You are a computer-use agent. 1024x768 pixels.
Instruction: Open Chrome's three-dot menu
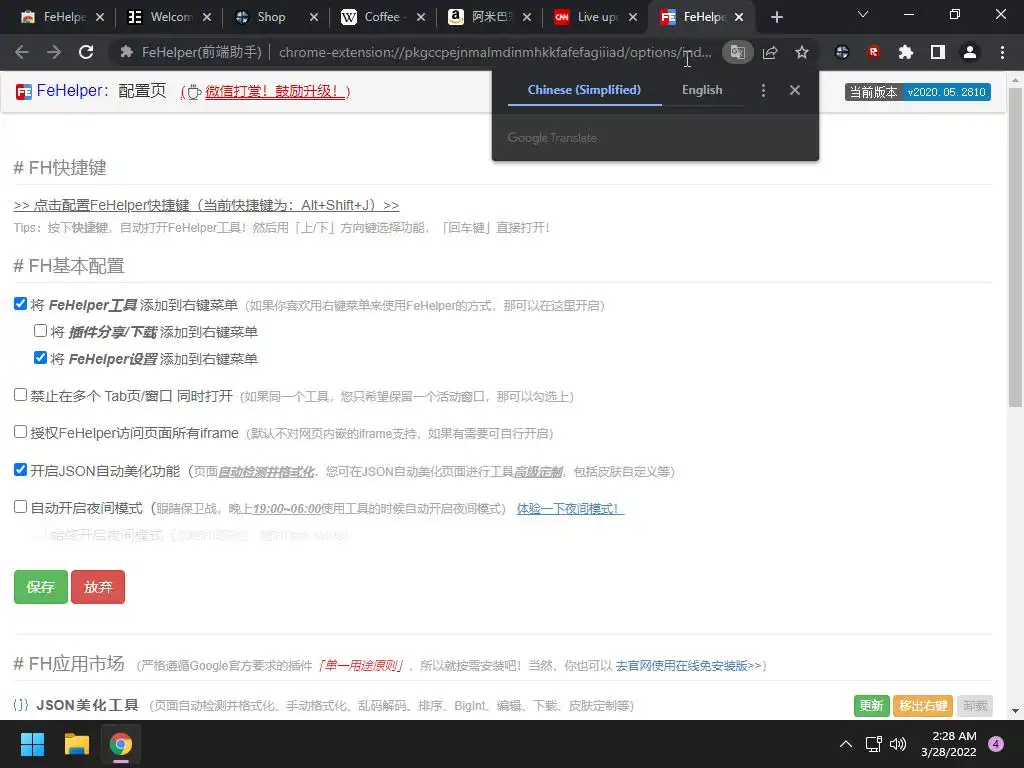click(x=1002, y=52)
